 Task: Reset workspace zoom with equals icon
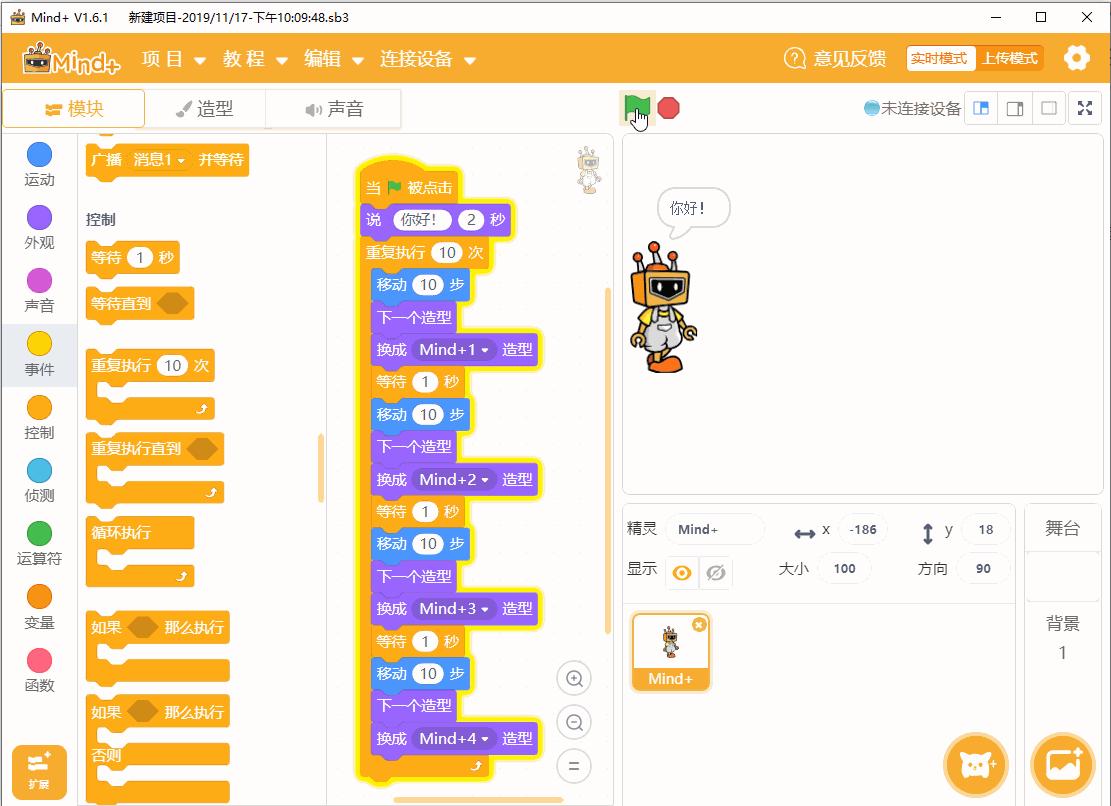point(574,766)
